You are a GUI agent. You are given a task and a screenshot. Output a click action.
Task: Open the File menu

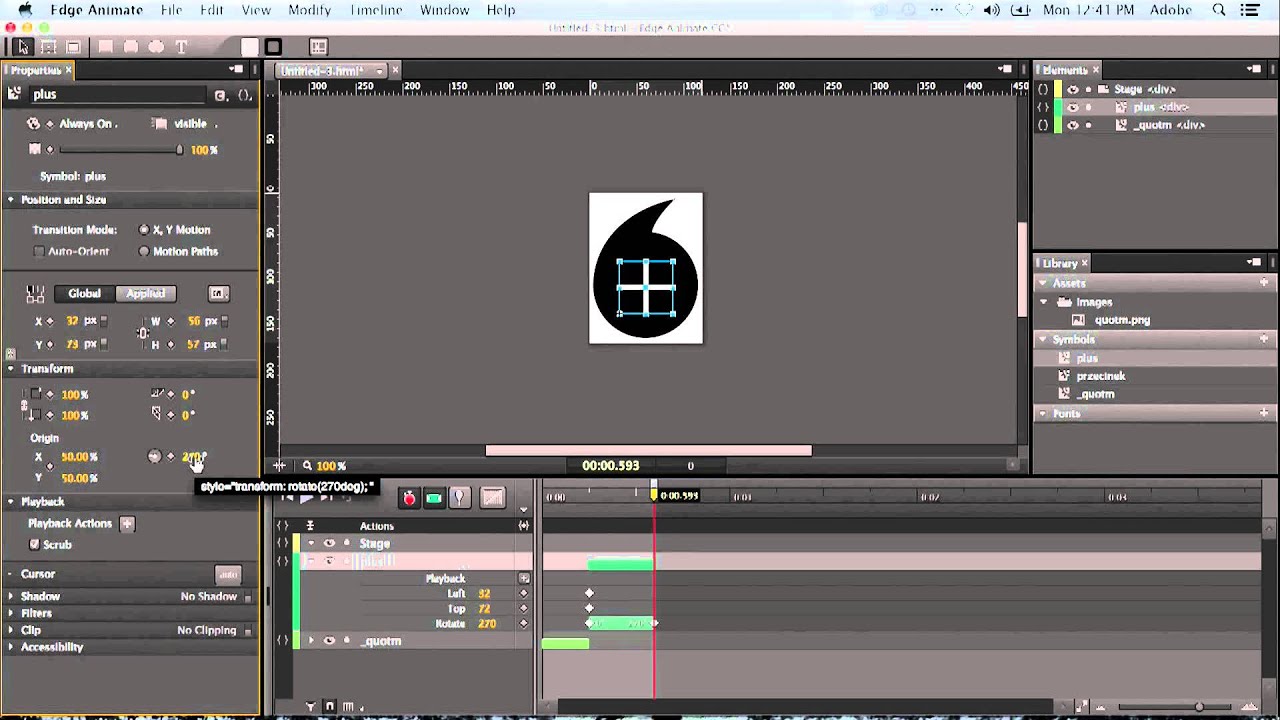click(171, 10)
